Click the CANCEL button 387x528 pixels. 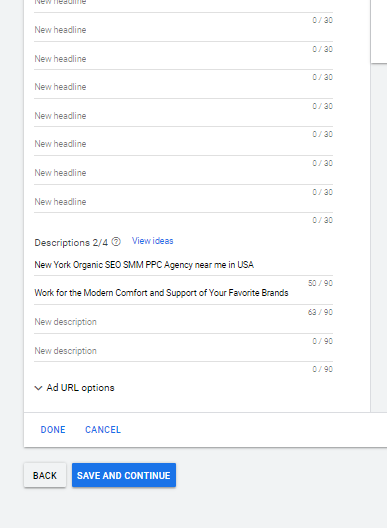pyautogui.click(x=103, y=430)
